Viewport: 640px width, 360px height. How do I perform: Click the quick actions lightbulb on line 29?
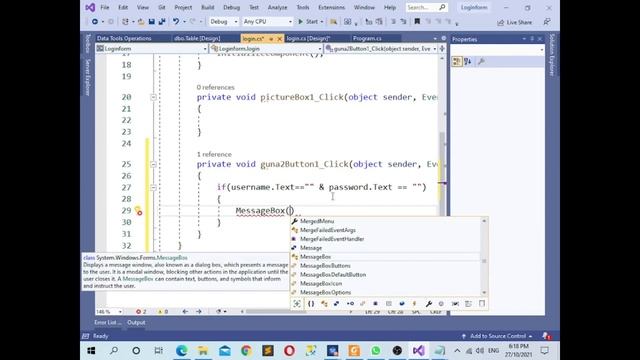pyautogui.click(x=138, y=210)
